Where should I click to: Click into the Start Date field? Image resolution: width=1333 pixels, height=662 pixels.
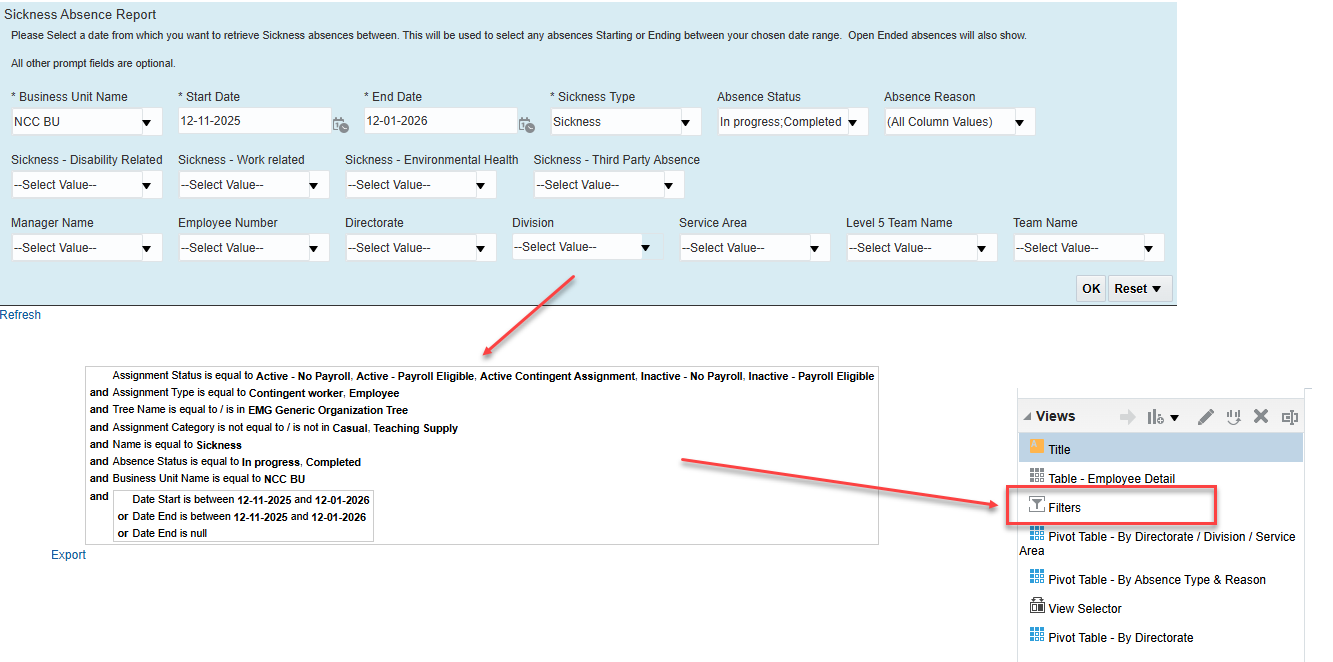point(254,122)
